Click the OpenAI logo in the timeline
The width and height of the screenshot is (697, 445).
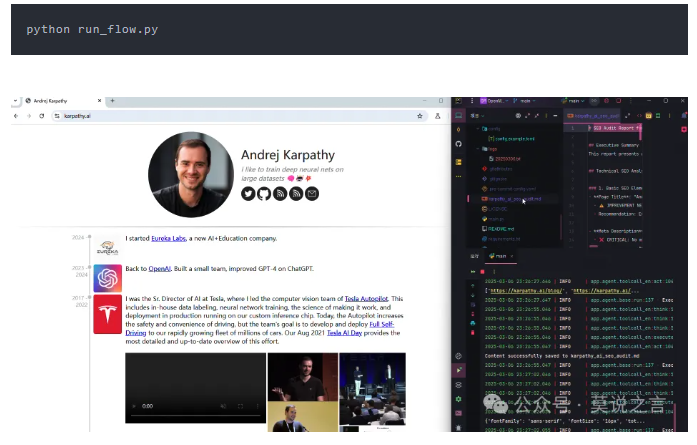pos(107,277)
